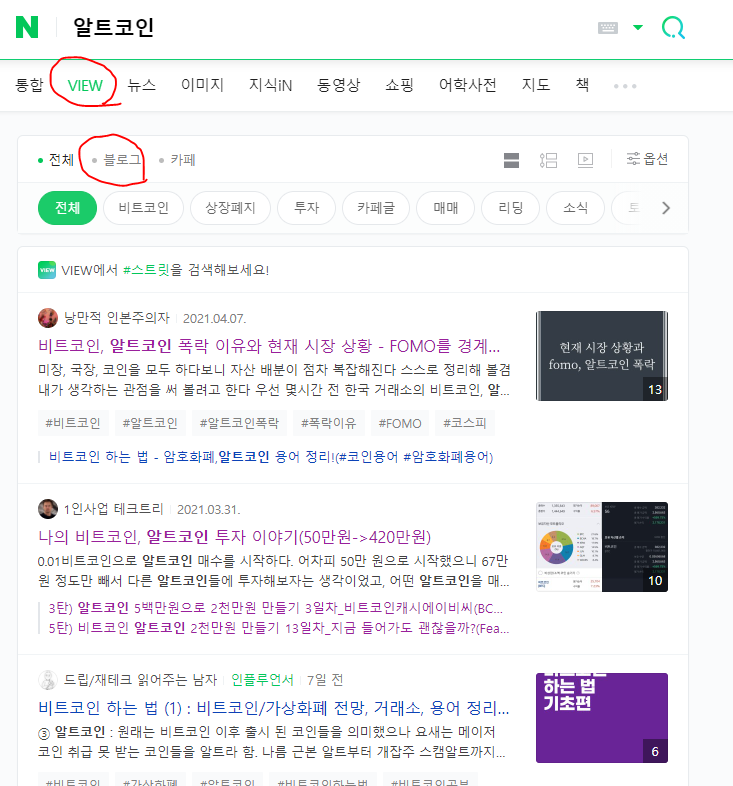Open the ③ 알트코인 : 원래는 비트코인 post excerpt

(x=272, y=742)
